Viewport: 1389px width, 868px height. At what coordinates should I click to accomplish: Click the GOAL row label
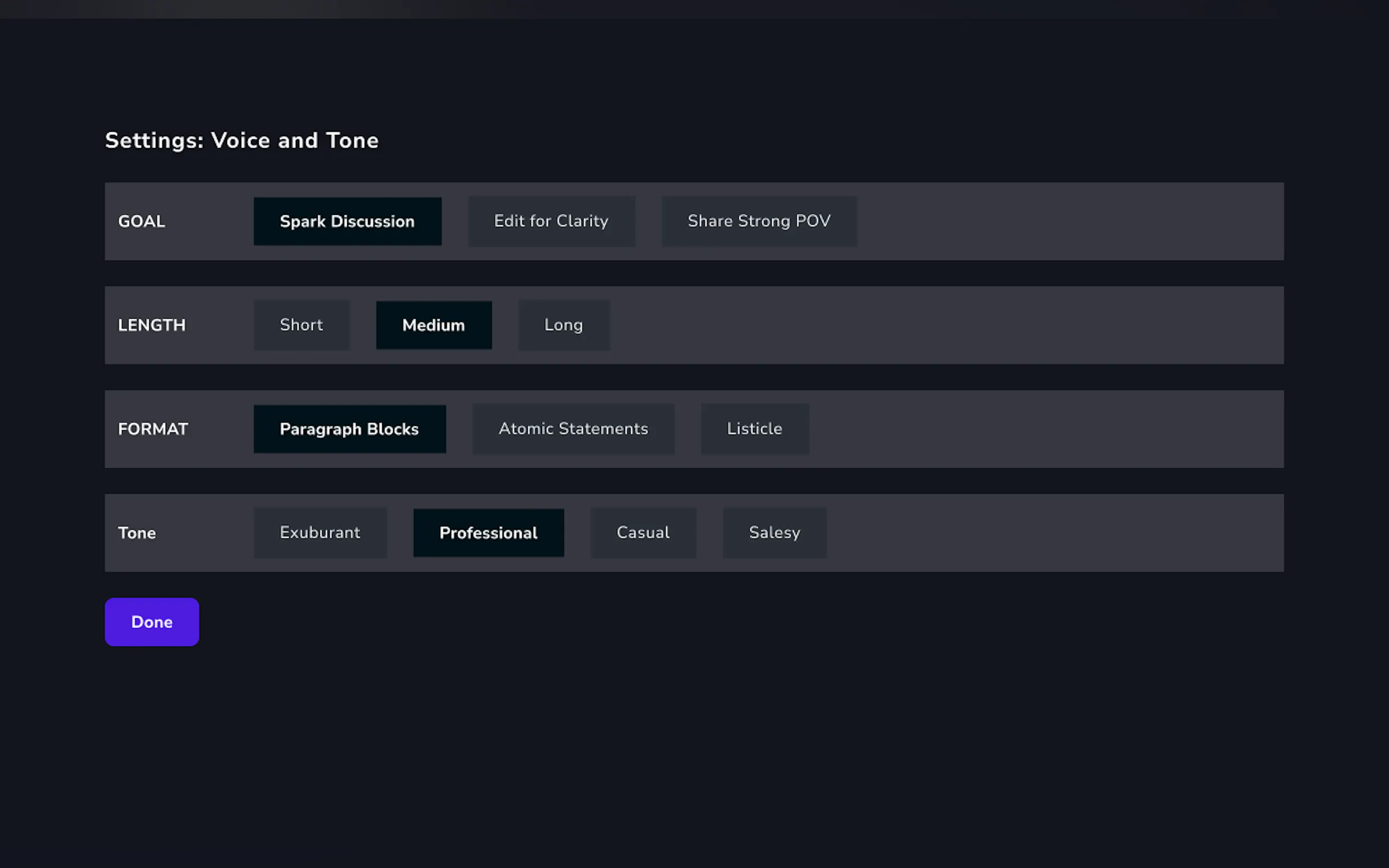click(142, 221)
